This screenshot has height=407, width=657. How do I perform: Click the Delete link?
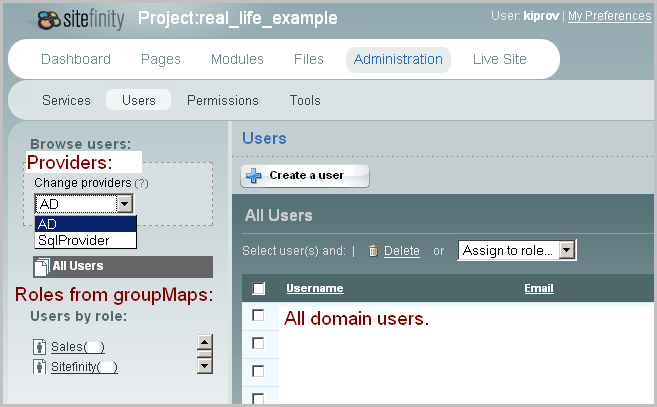pyautogui.click(x=402, y=251)
